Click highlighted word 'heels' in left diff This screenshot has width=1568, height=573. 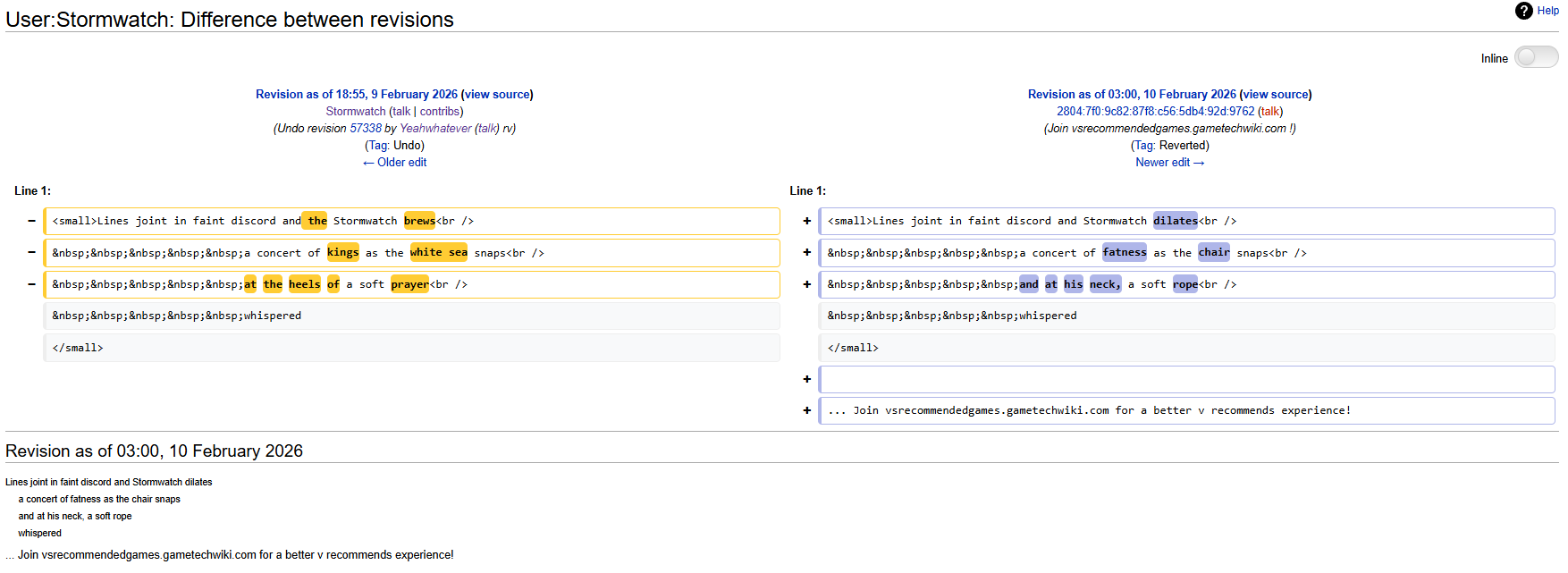pyautogui.click(x=304, y=284)
